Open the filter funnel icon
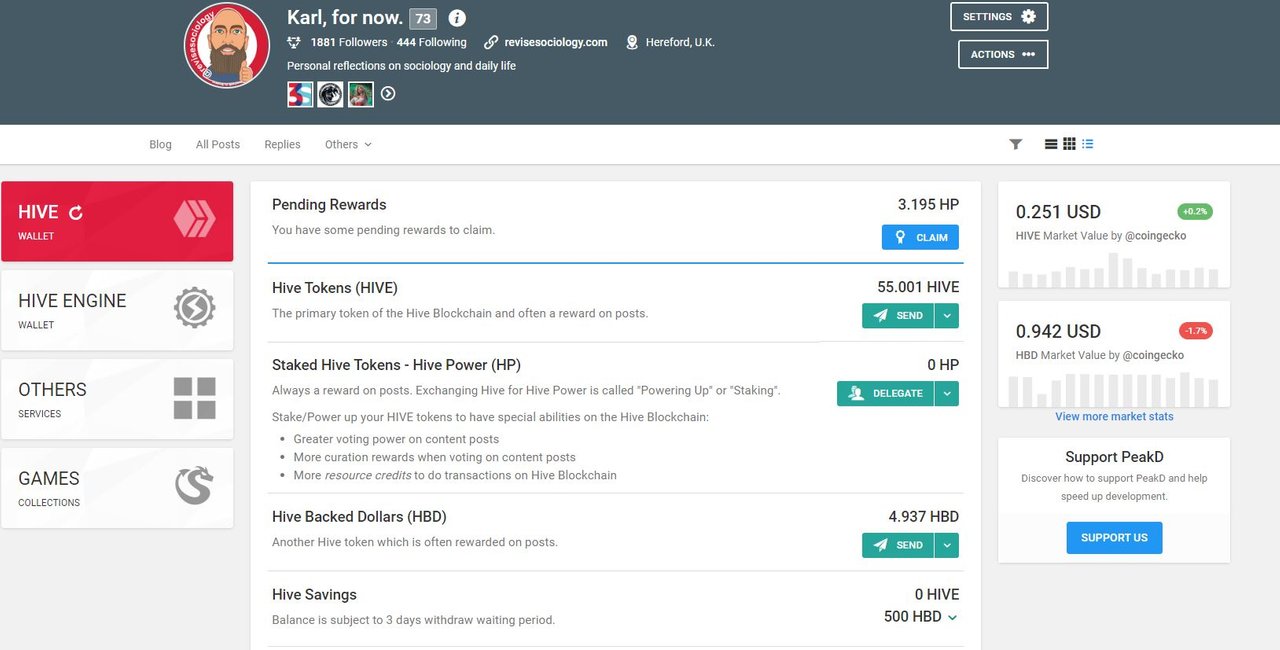 click(1015, 144)
